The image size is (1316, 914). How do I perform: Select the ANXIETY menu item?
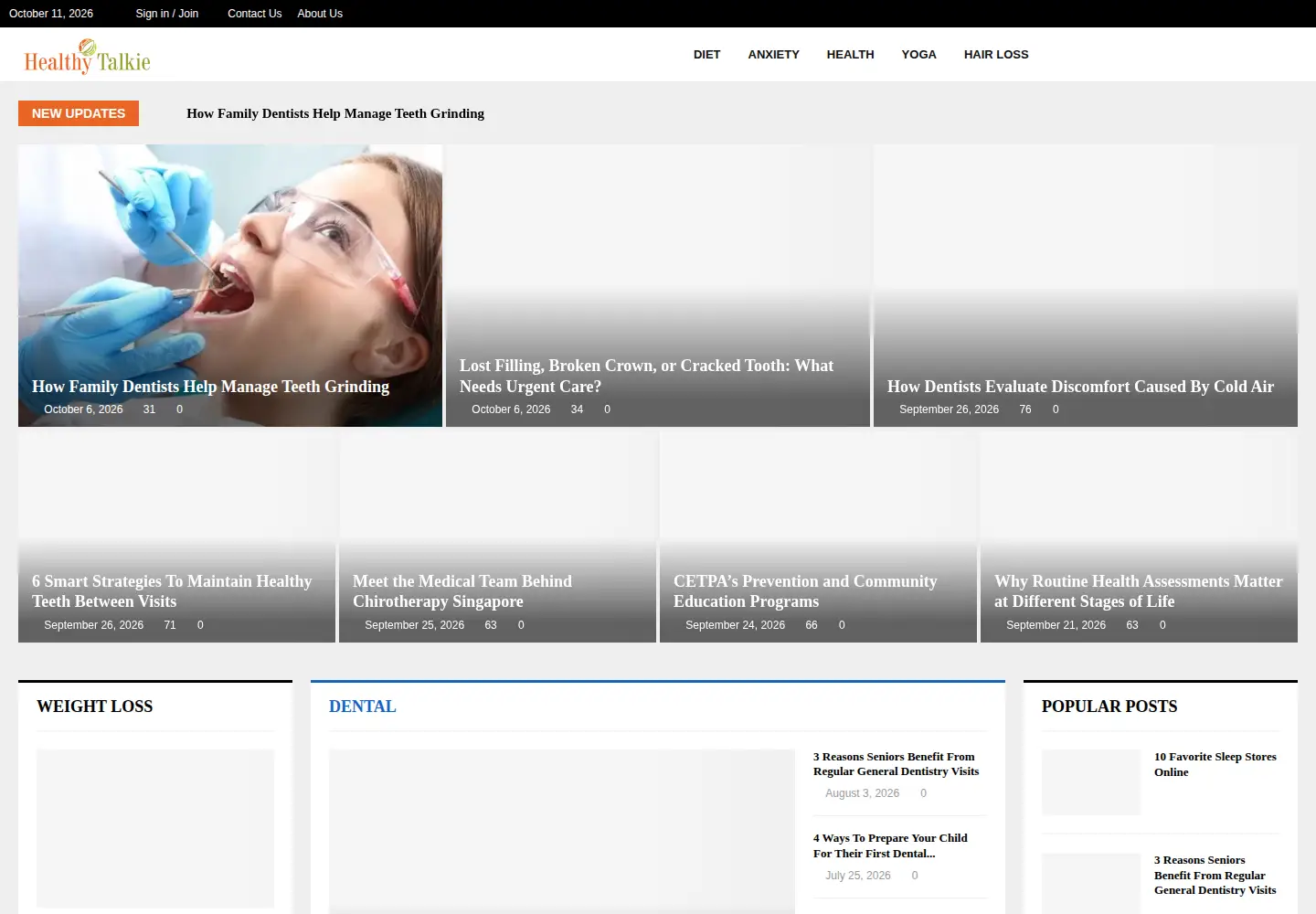click(773, 55)
